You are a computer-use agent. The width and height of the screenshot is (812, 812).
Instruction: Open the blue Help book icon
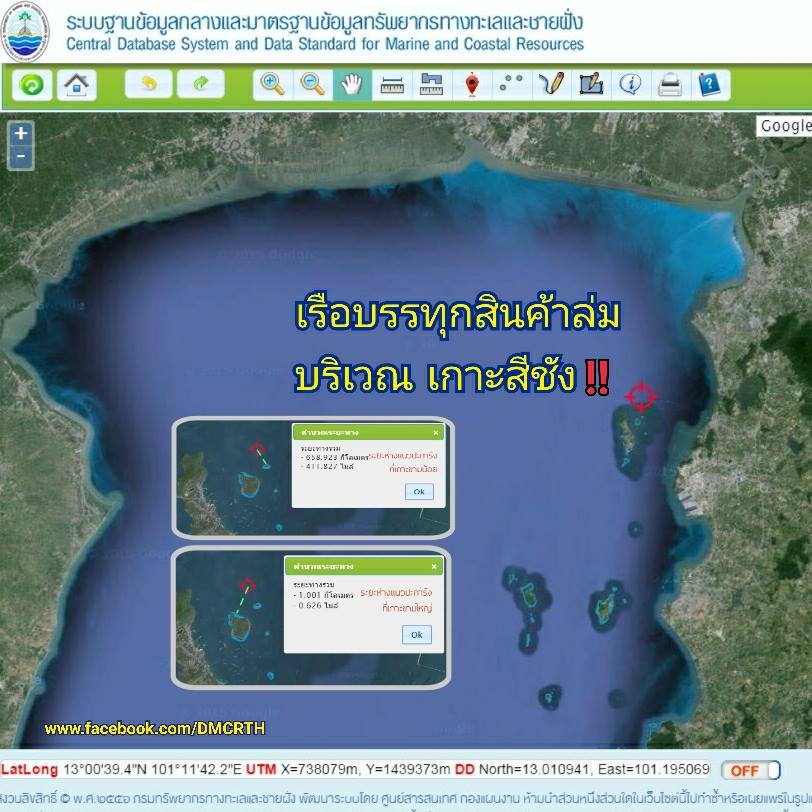710,84
